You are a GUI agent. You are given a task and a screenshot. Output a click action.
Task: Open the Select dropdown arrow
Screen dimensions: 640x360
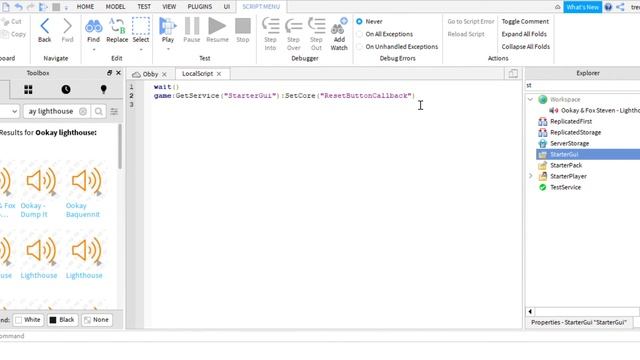click(141, 50)
